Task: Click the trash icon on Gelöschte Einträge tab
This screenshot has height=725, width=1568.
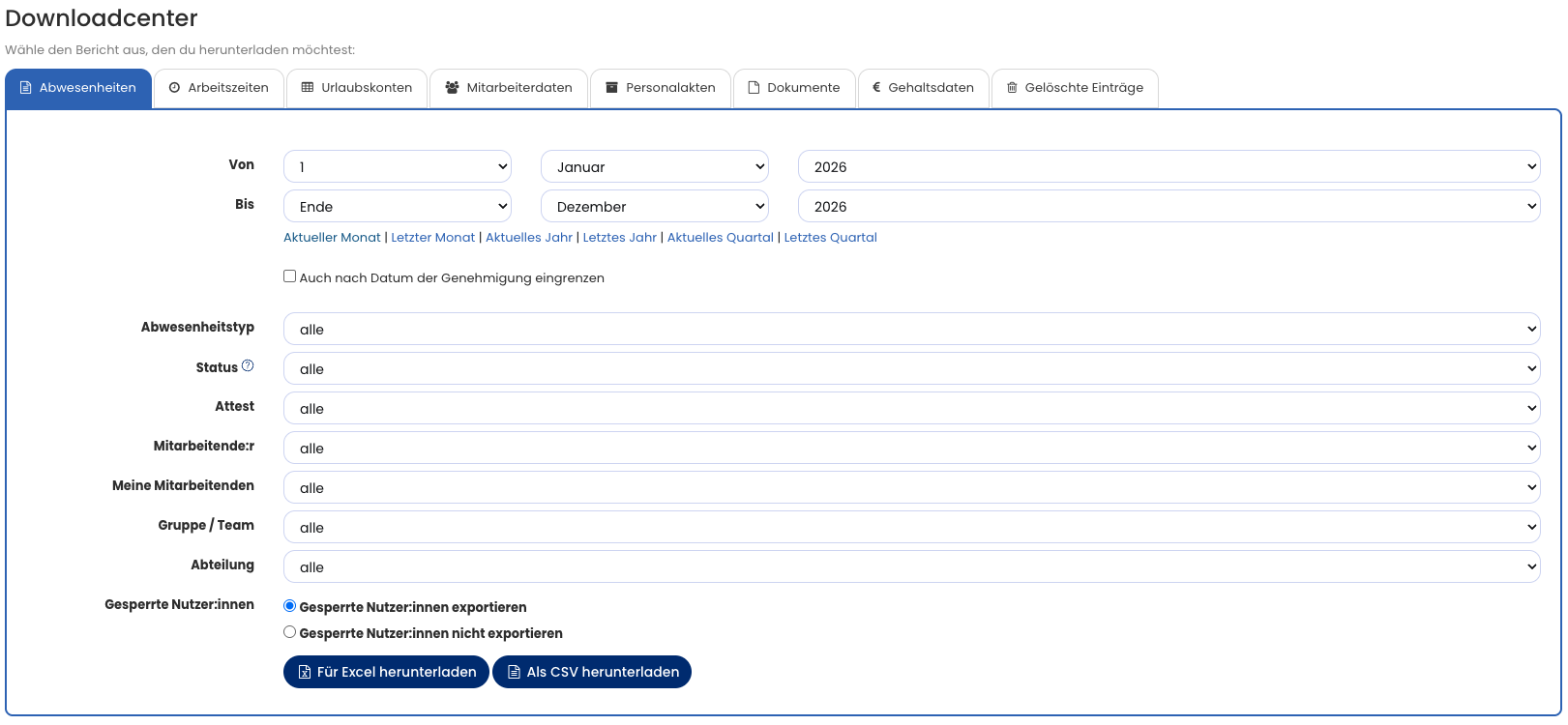Action: 1012,88
